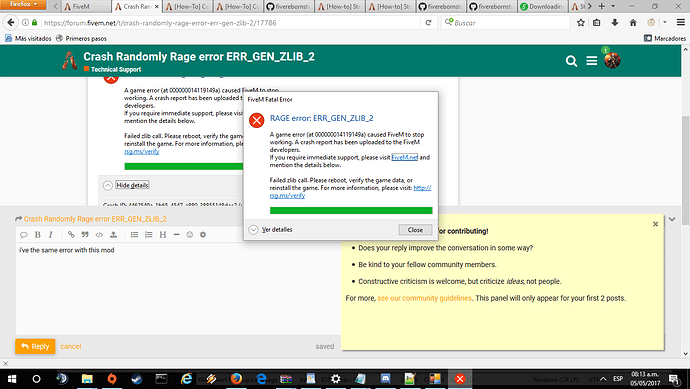Insert a numbered list
This screenshot has height=389, width=690.
[x=149, y=235]
